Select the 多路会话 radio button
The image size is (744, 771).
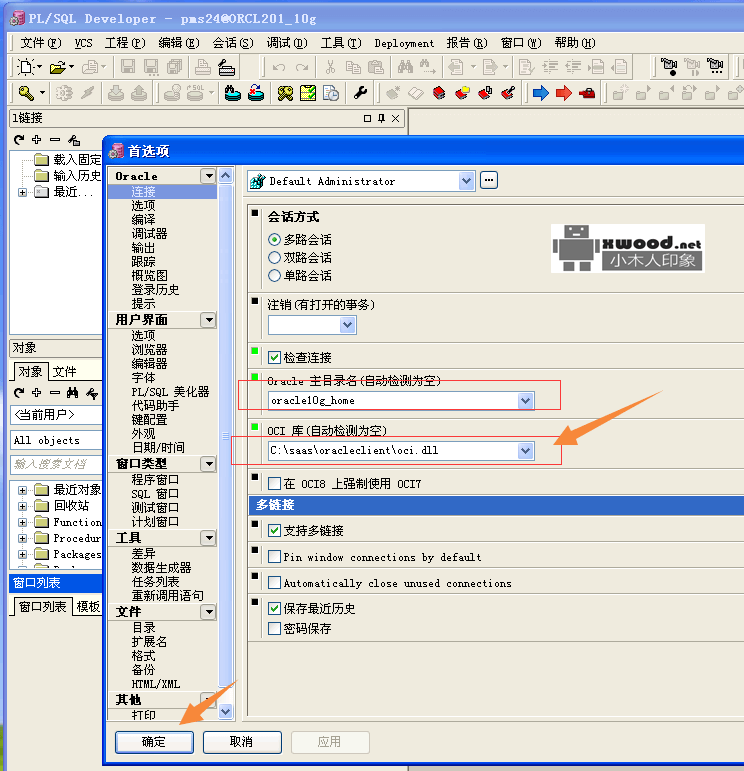[x=274, y=239]
